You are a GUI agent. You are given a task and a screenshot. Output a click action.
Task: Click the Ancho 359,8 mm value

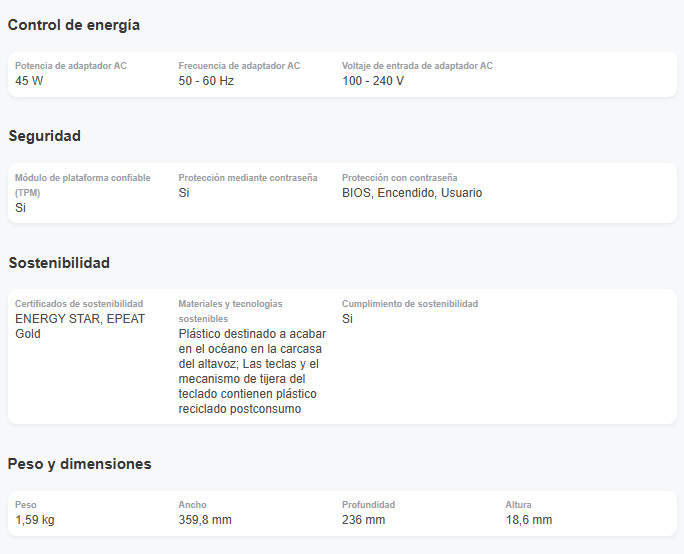coord(205,520)
